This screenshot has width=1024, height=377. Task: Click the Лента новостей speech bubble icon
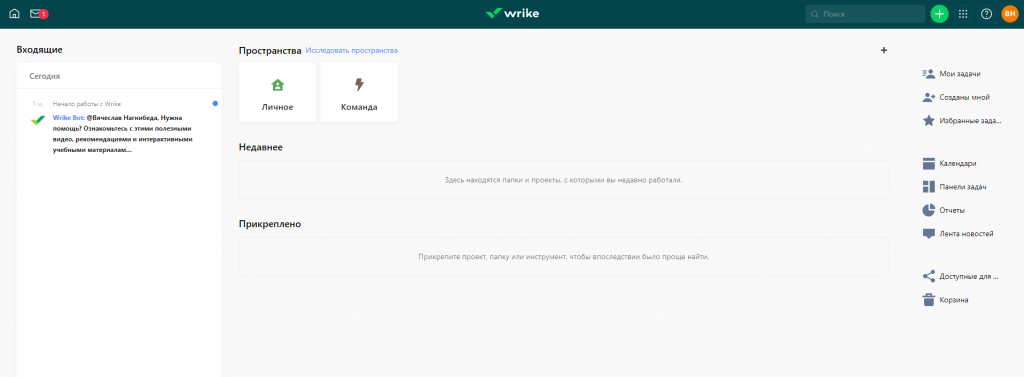click(x=929, y=234)
